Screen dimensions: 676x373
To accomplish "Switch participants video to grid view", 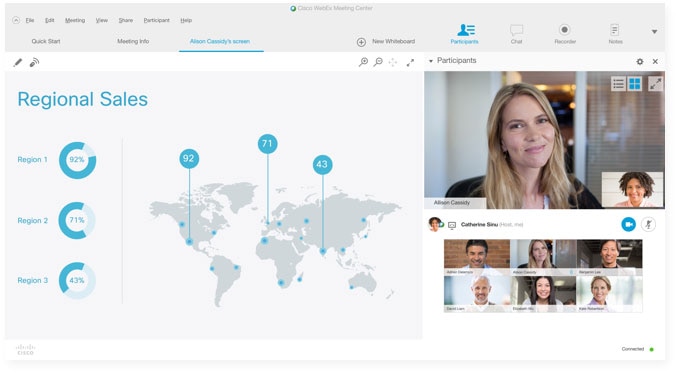I will point(635,84).
